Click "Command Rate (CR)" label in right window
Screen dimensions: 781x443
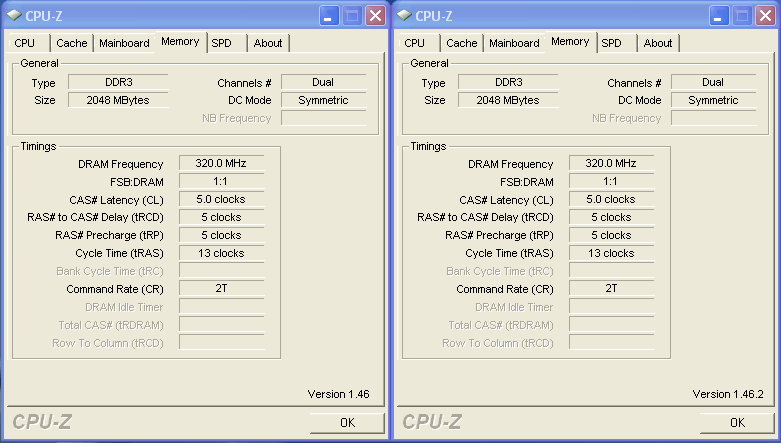(x=505, y=289)
